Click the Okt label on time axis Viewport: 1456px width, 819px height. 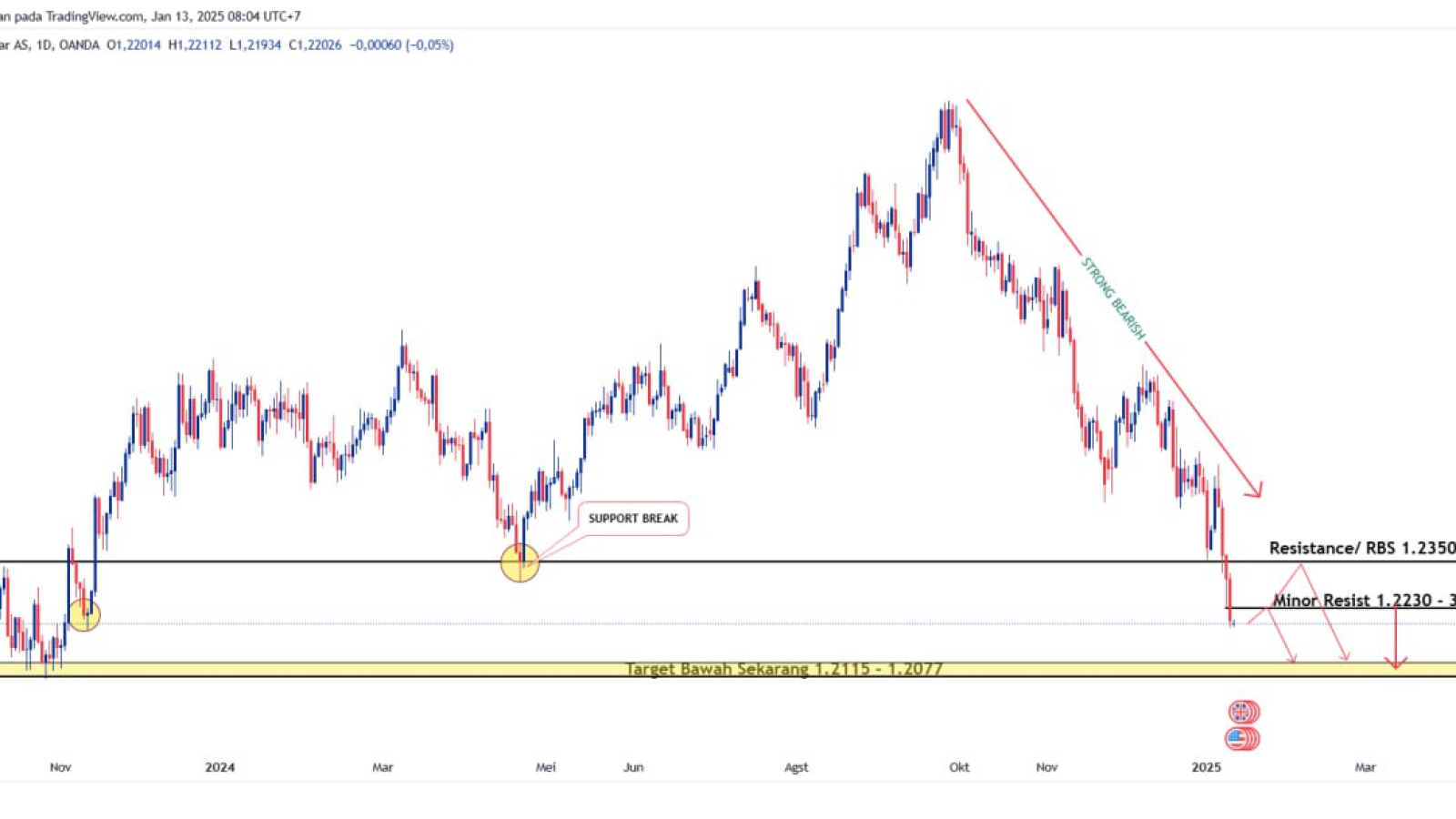coord(959,767)
